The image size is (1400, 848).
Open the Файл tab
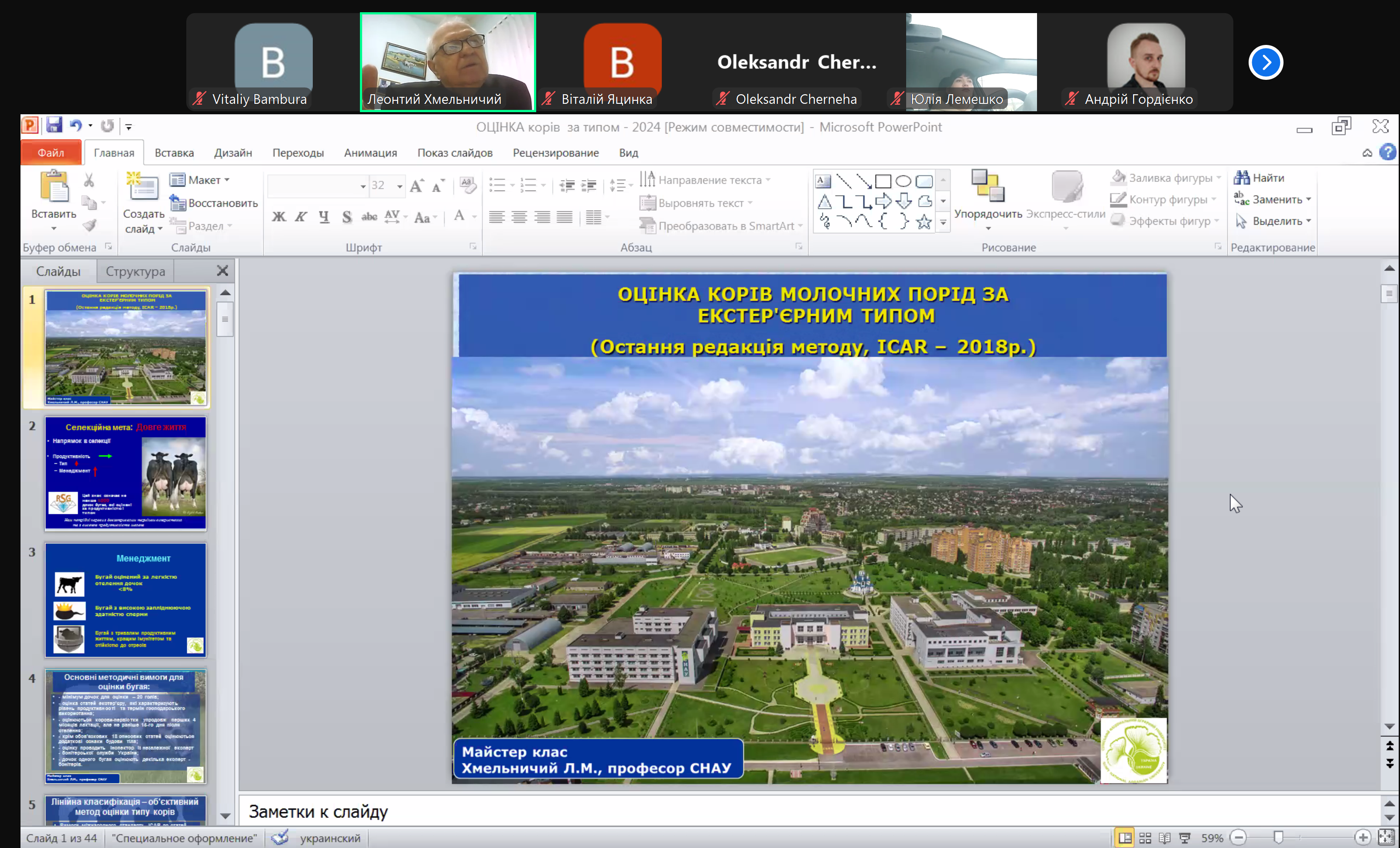[x=51, y=153]
